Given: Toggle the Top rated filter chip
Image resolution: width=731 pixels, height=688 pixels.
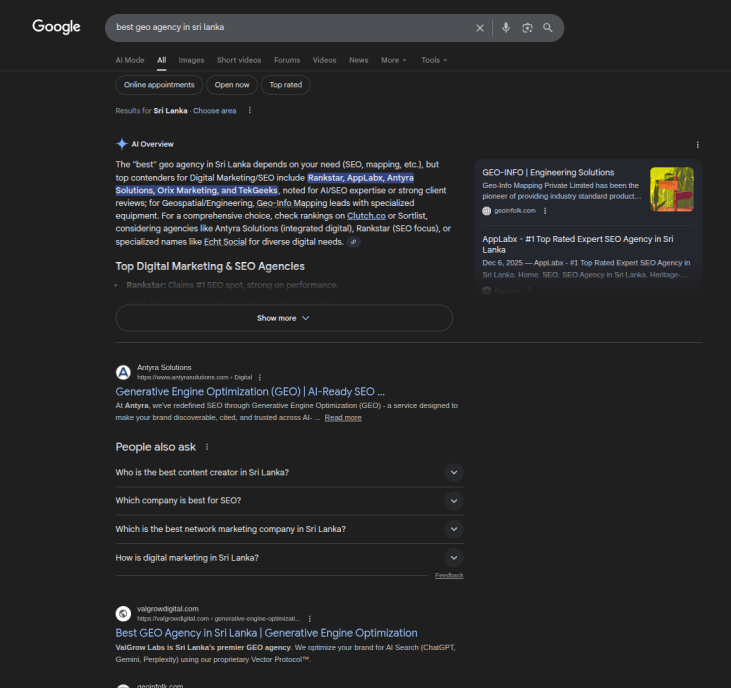Looking at the screenshot, I should [286, 85].
